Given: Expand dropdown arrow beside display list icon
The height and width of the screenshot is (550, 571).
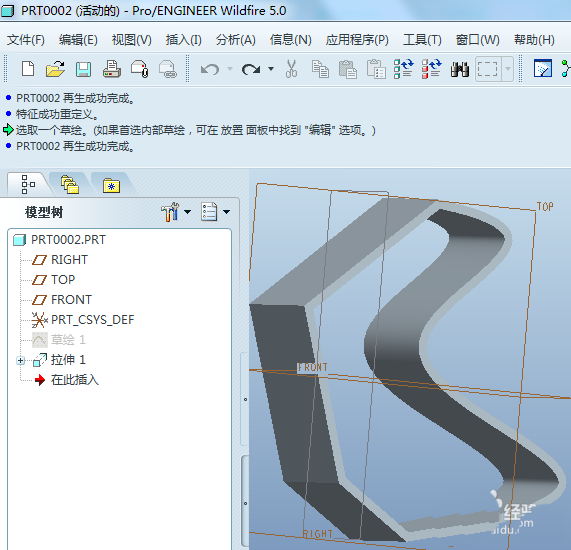Looking at the screenshot, I should [226, 212].
